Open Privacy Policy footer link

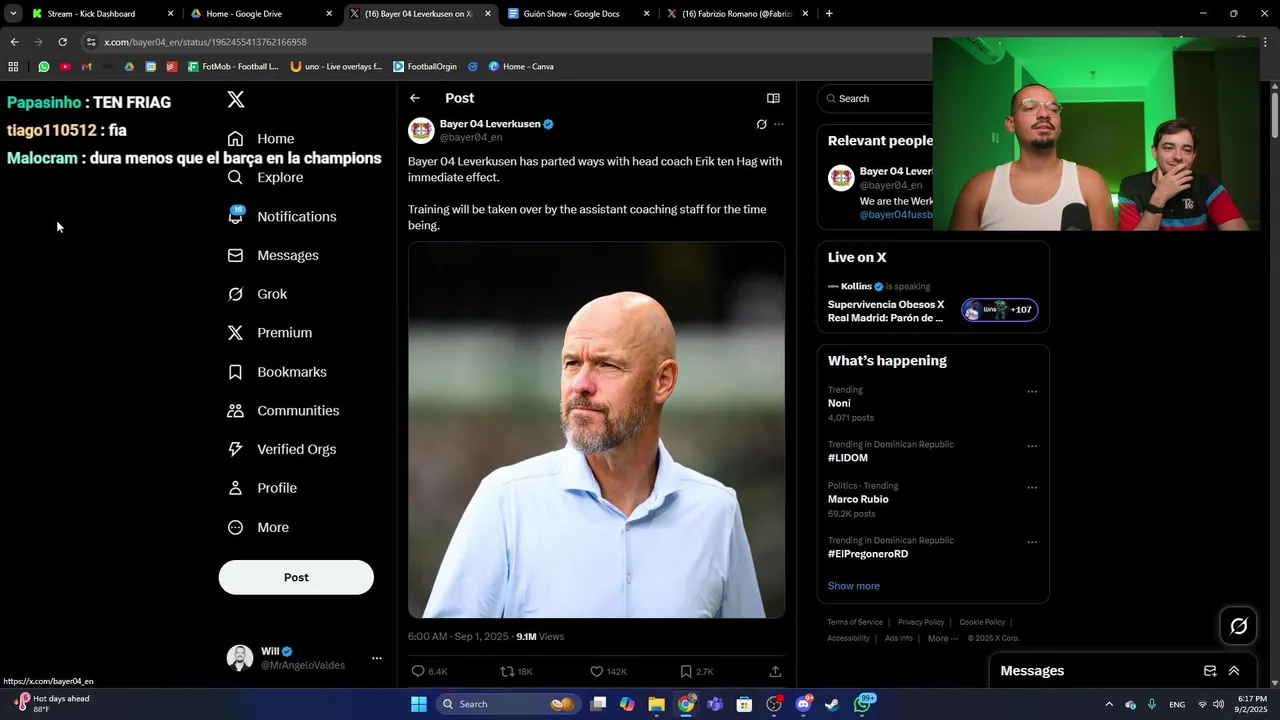click(921, 622)
